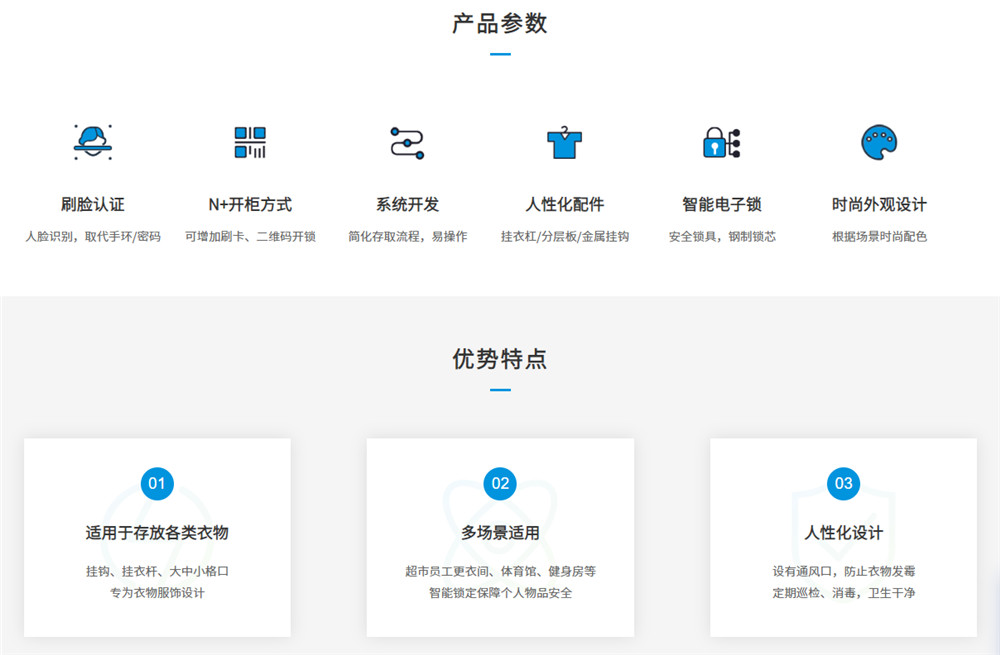Select the 系统开发 title text
The image size is (1000, 655).
[x=407, y=204]
